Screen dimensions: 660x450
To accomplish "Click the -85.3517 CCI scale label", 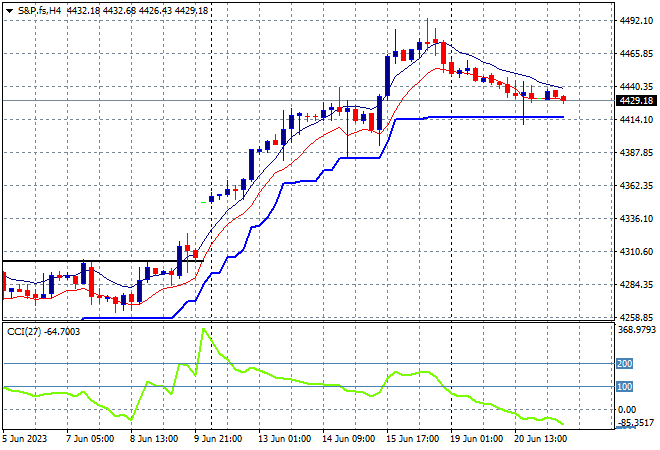I will pos(637,422).
